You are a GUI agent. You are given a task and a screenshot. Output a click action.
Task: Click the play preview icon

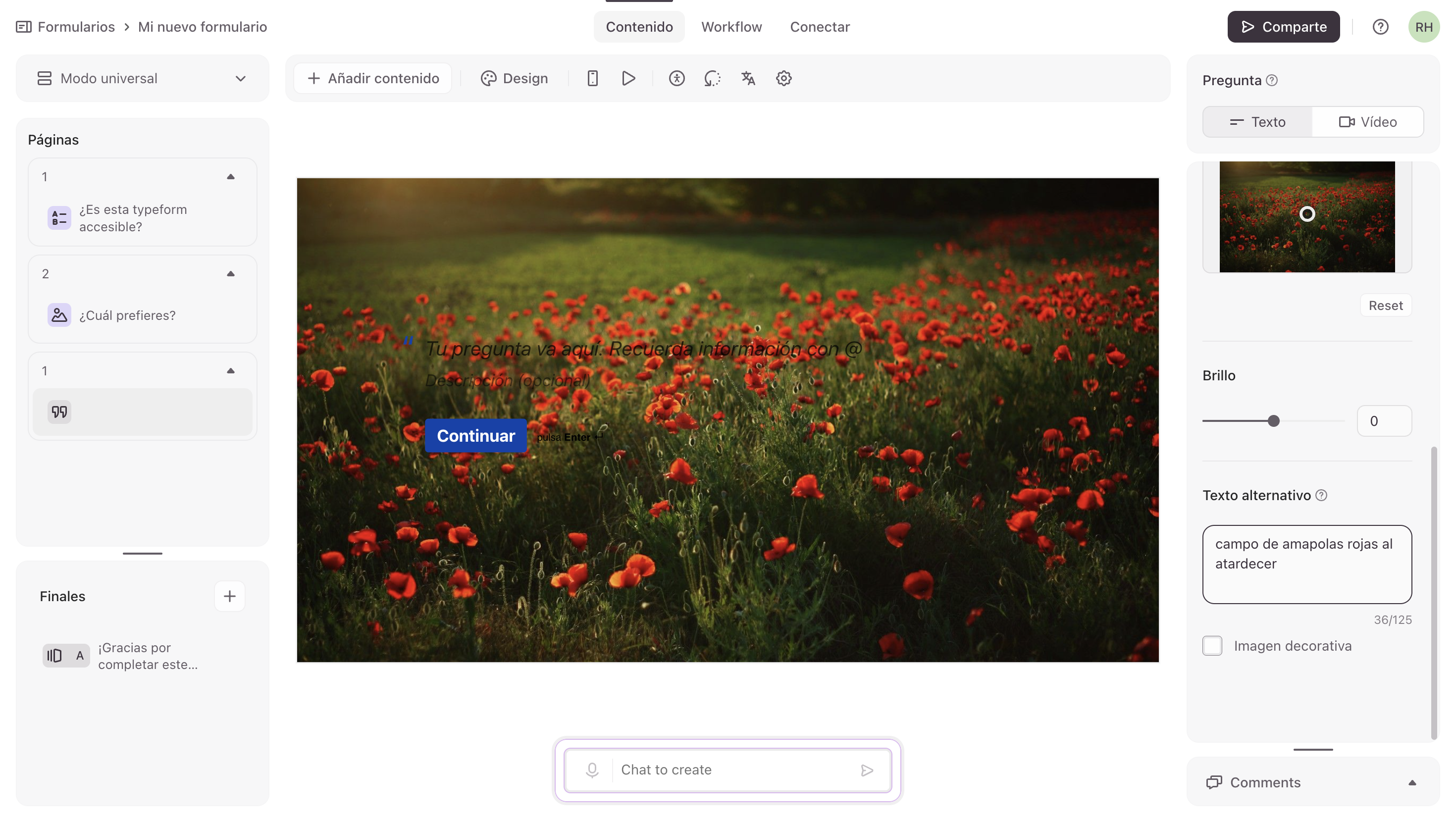point(628,78)
